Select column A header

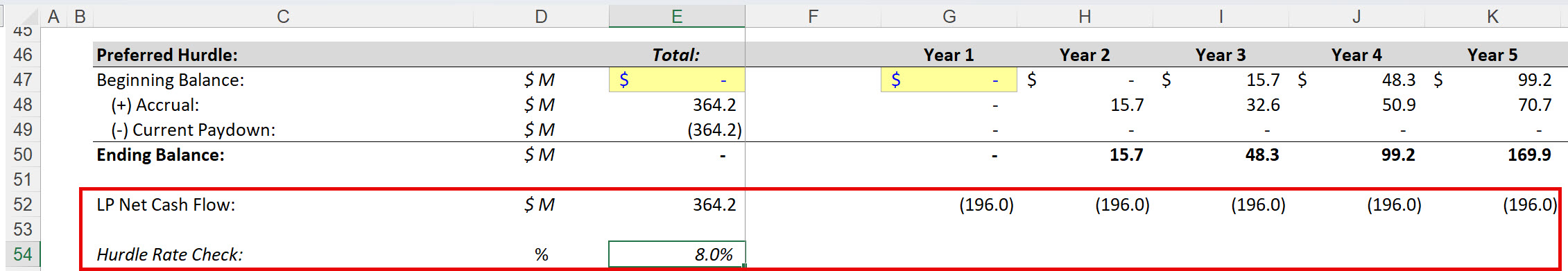53,17
